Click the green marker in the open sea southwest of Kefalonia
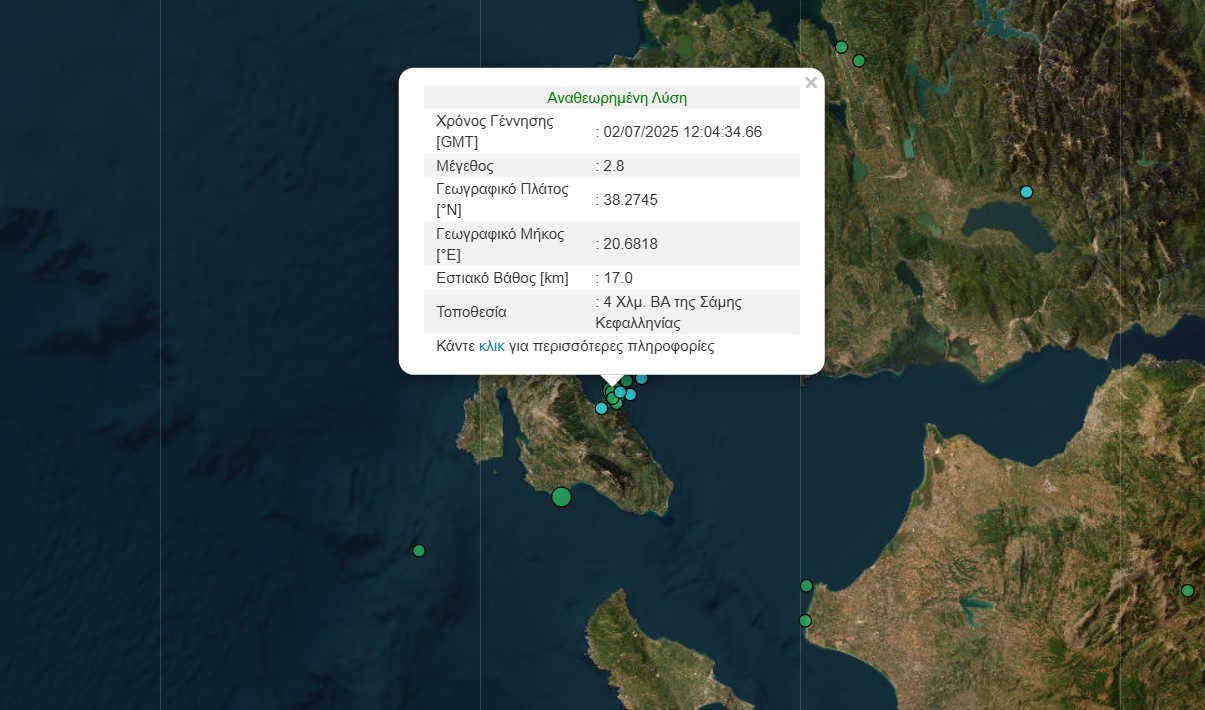 419,551
